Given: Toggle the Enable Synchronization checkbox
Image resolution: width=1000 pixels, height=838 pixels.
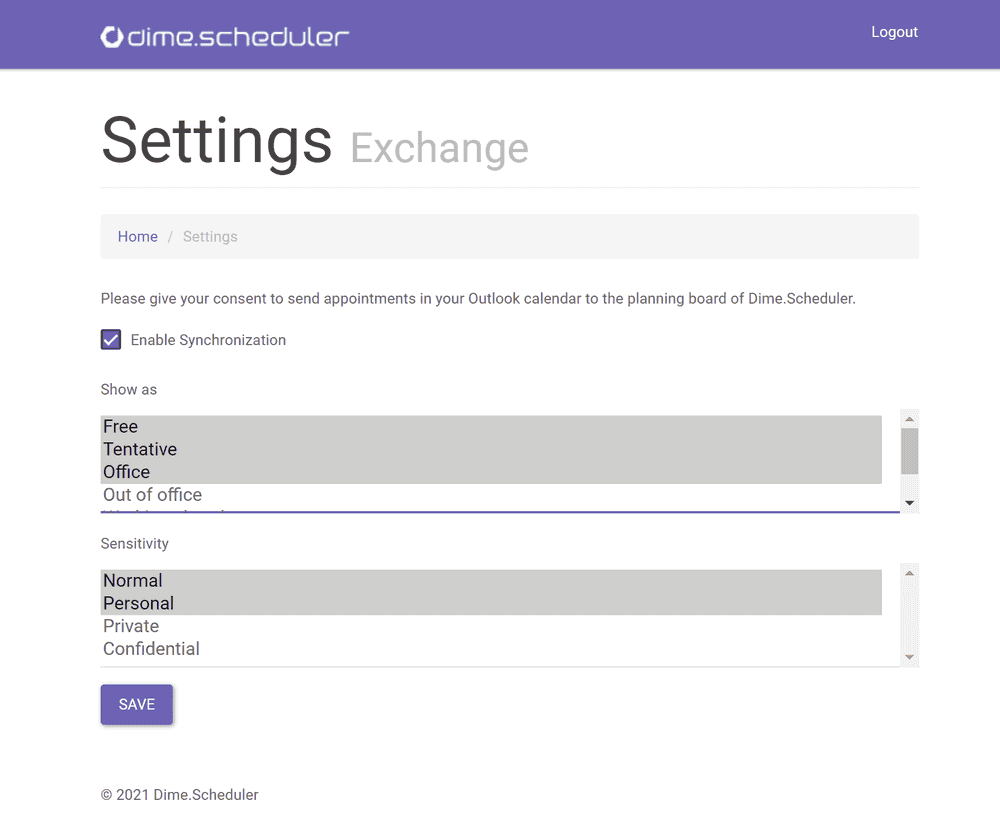Looking at the screenshot, I should (x=111, y=340).
